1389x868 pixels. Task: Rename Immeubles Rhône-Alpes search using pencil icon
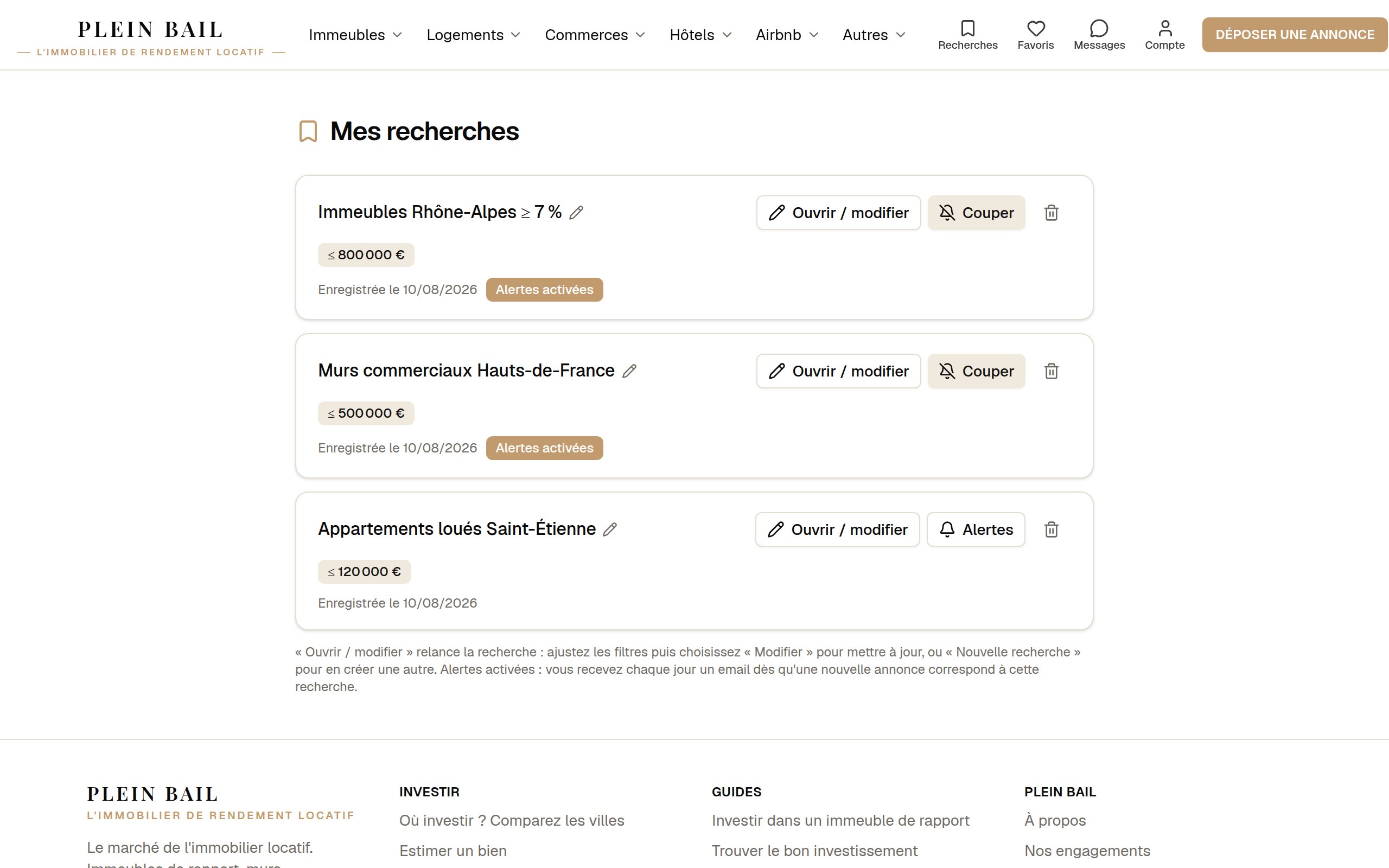(576, 213)
